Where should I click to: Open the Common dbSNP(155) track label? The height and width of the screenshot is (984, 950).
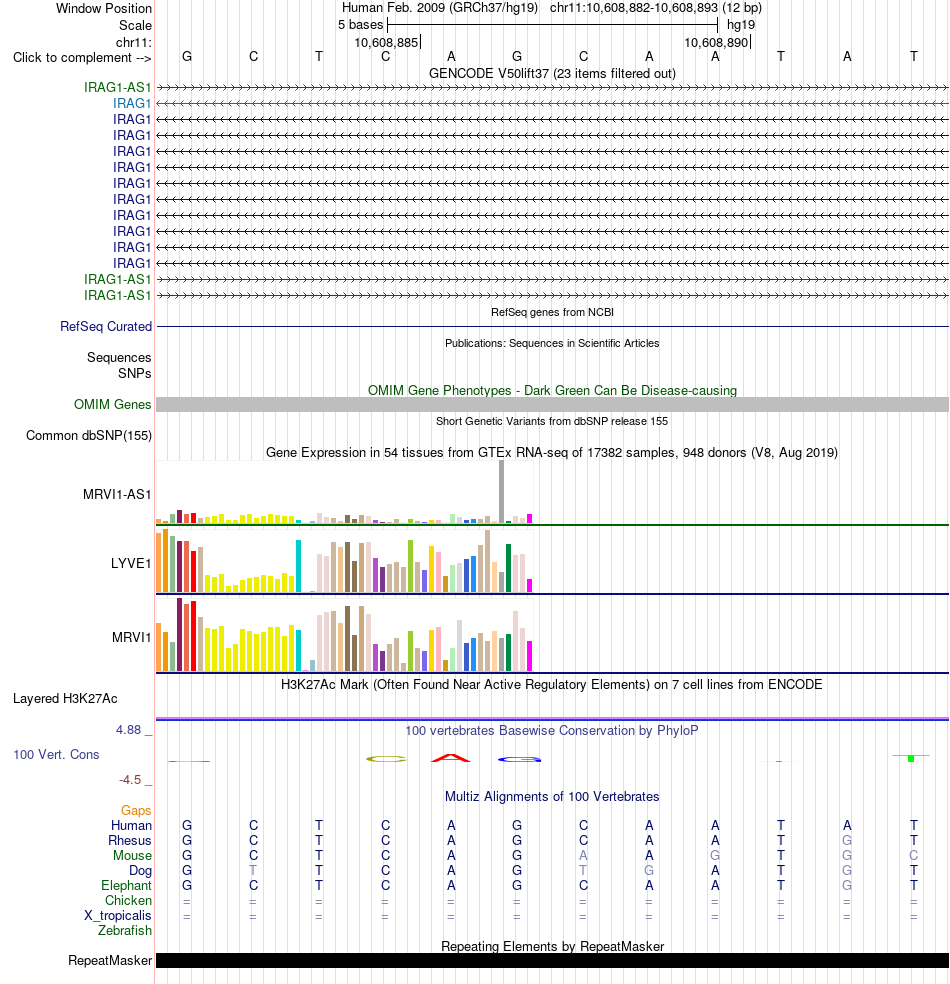[89, 436]
